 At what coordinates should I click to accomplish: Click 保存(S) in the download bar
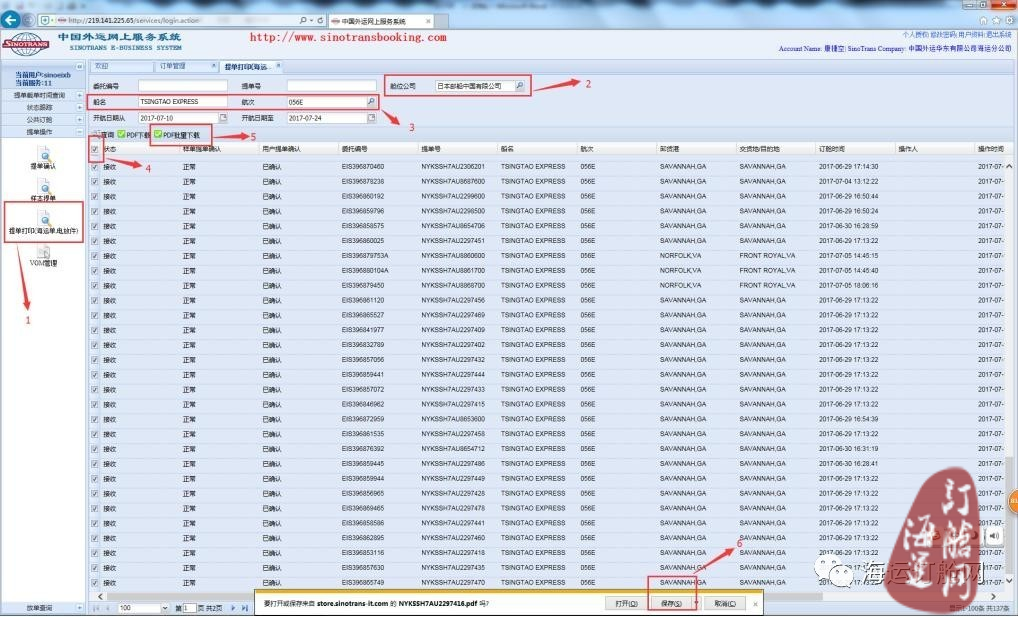[x=671, y=603]
